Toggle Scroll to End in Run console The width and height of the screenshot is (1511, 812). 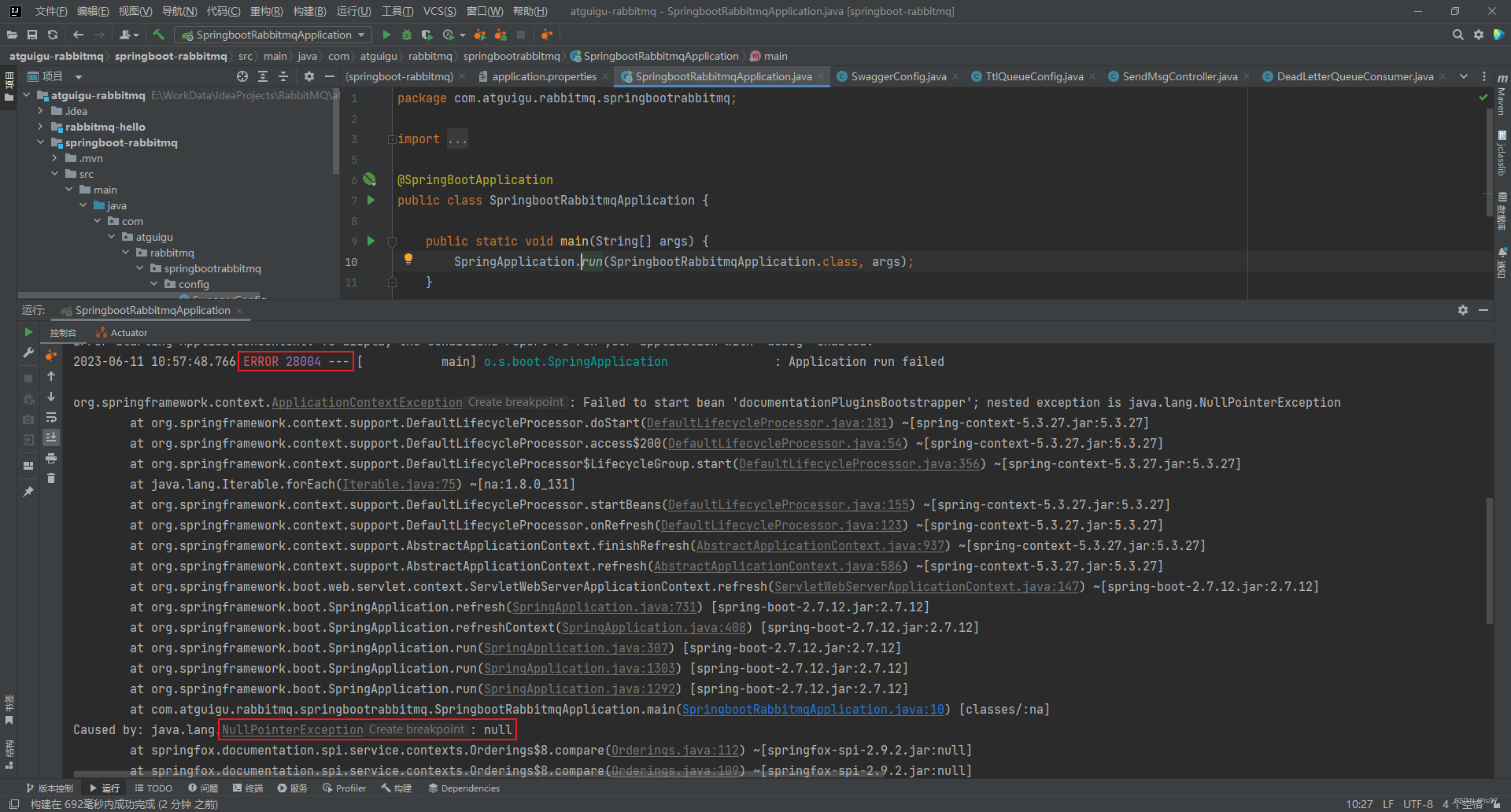[51, 437]
